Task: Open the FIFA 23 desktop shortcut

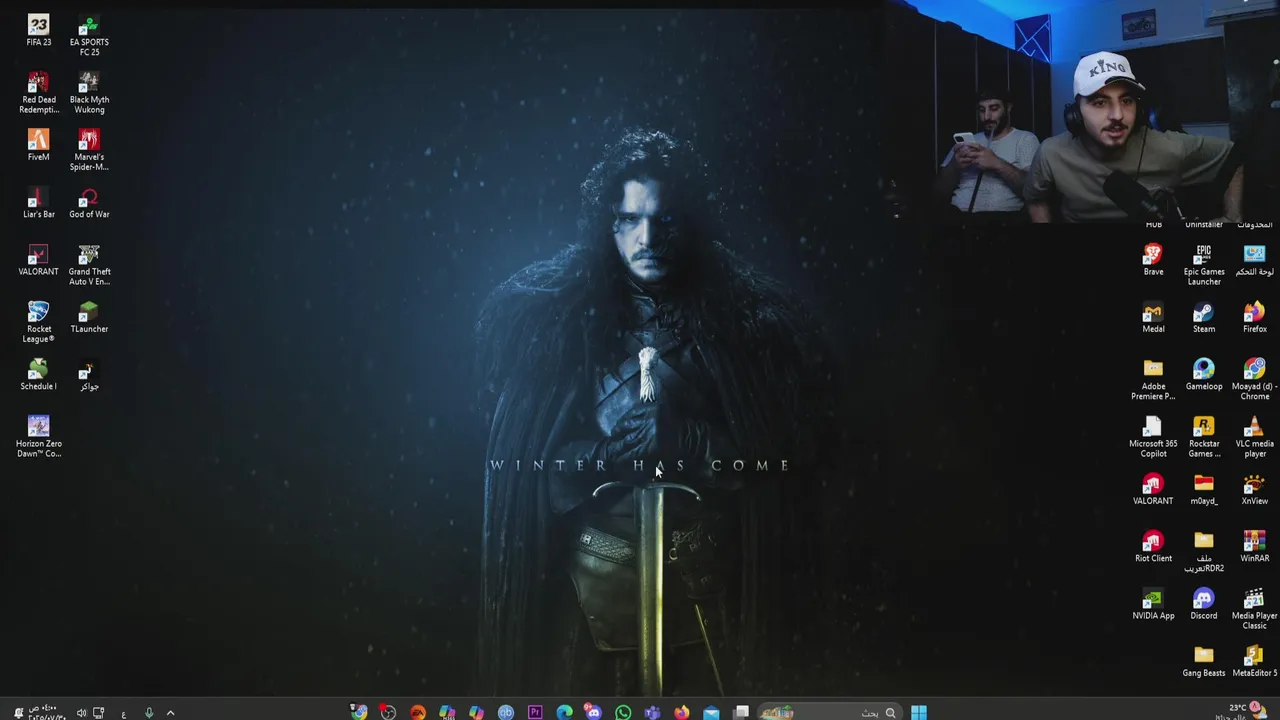Action: tap(38, 30)
